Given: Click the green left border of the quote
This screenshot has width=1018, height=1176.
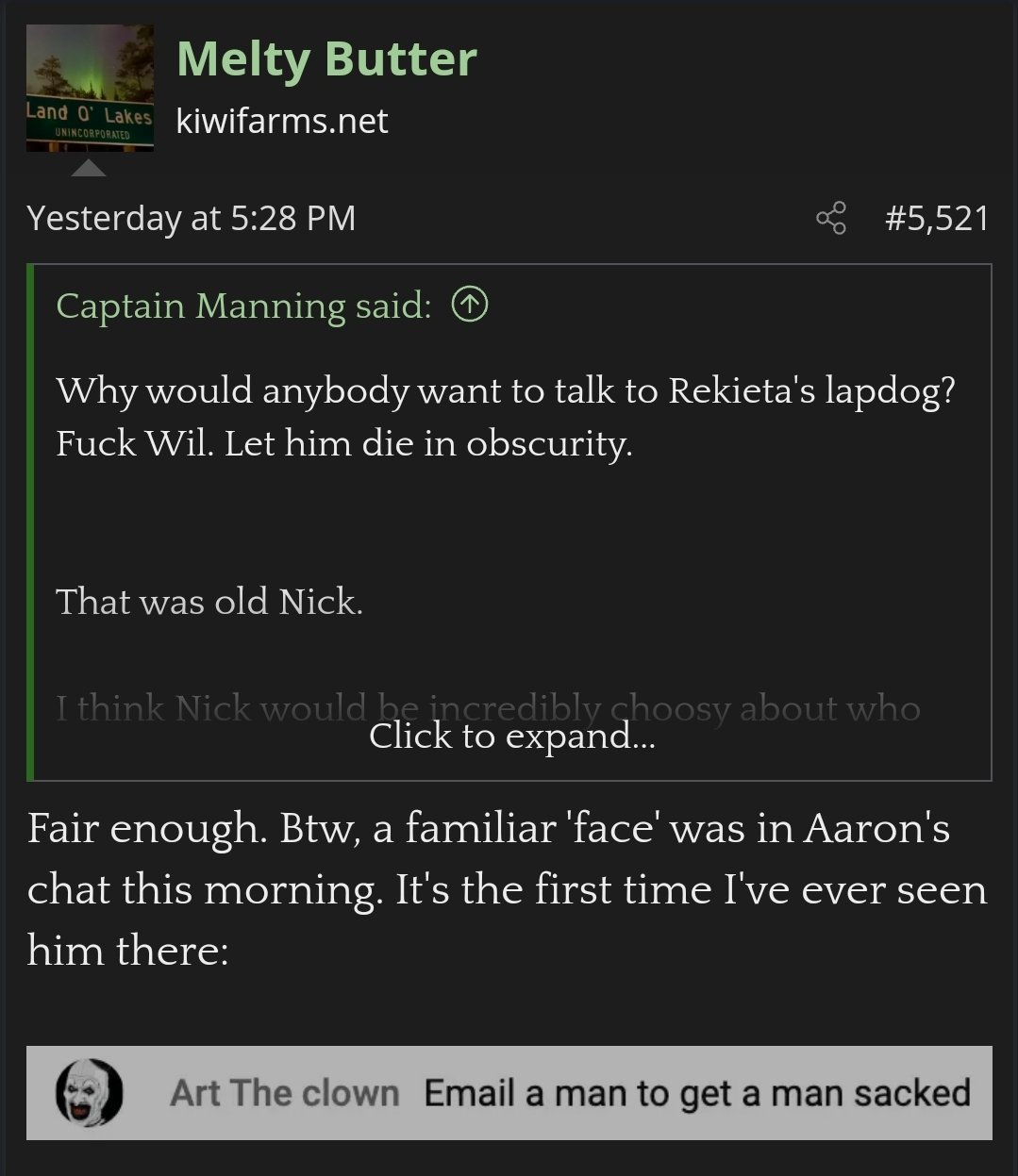Looking at the screenshot, I should 31,522.
